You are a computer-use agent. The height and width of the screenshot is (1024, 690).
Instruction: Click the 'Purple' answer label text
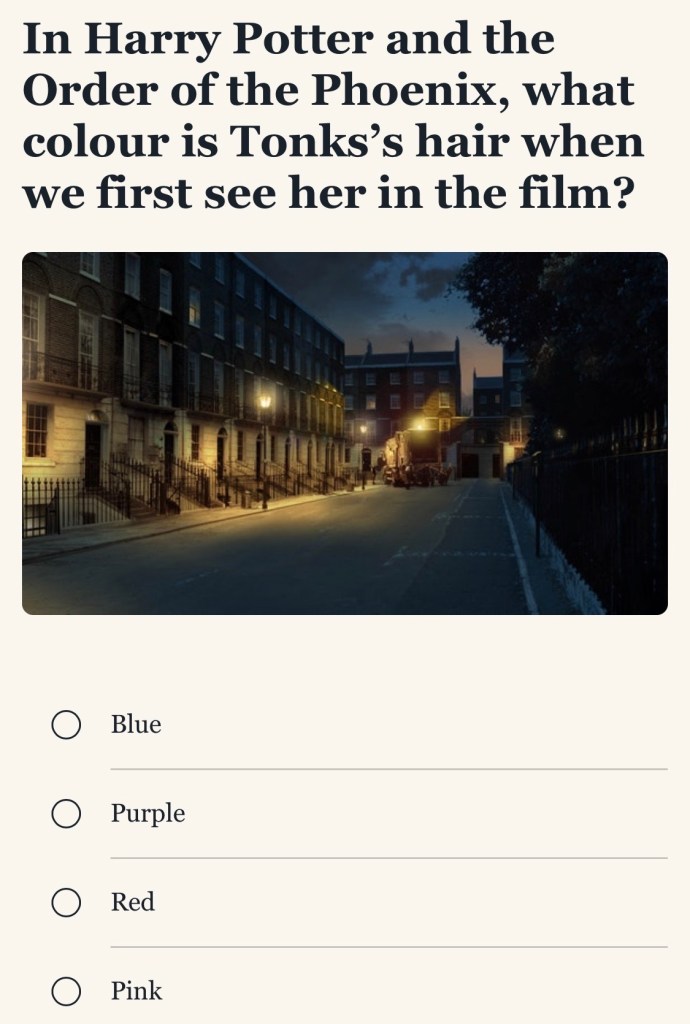[148, 814]
